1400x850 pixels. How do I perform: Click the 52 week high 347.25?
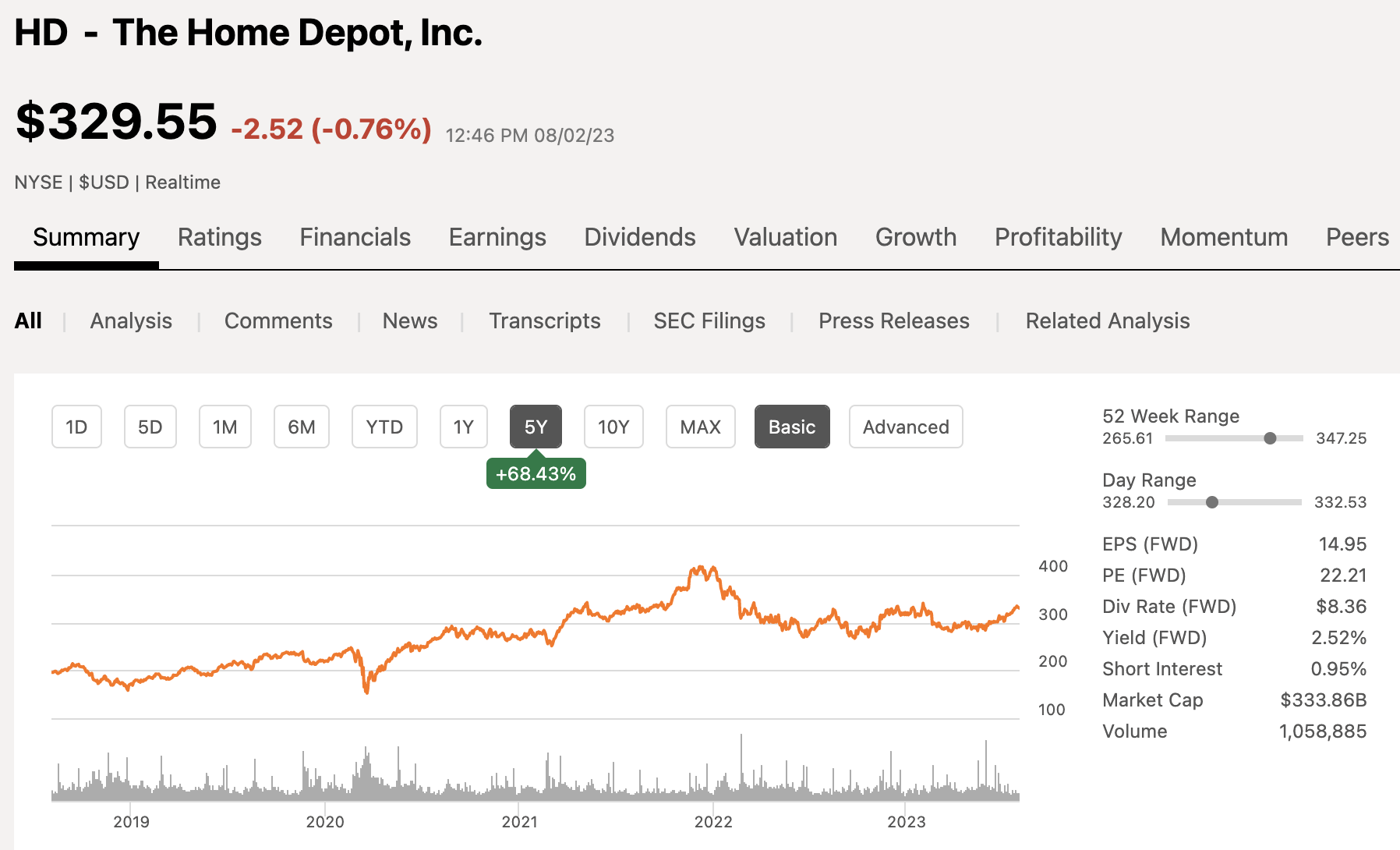pos(1342,438)
